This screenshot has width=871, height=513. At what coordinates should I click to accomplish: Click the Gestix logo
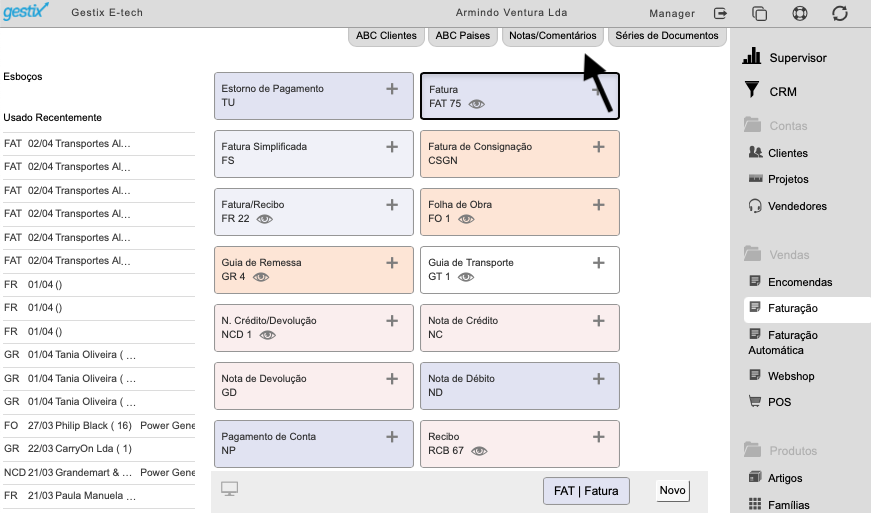pyautogui.click(x=26, y=12)
